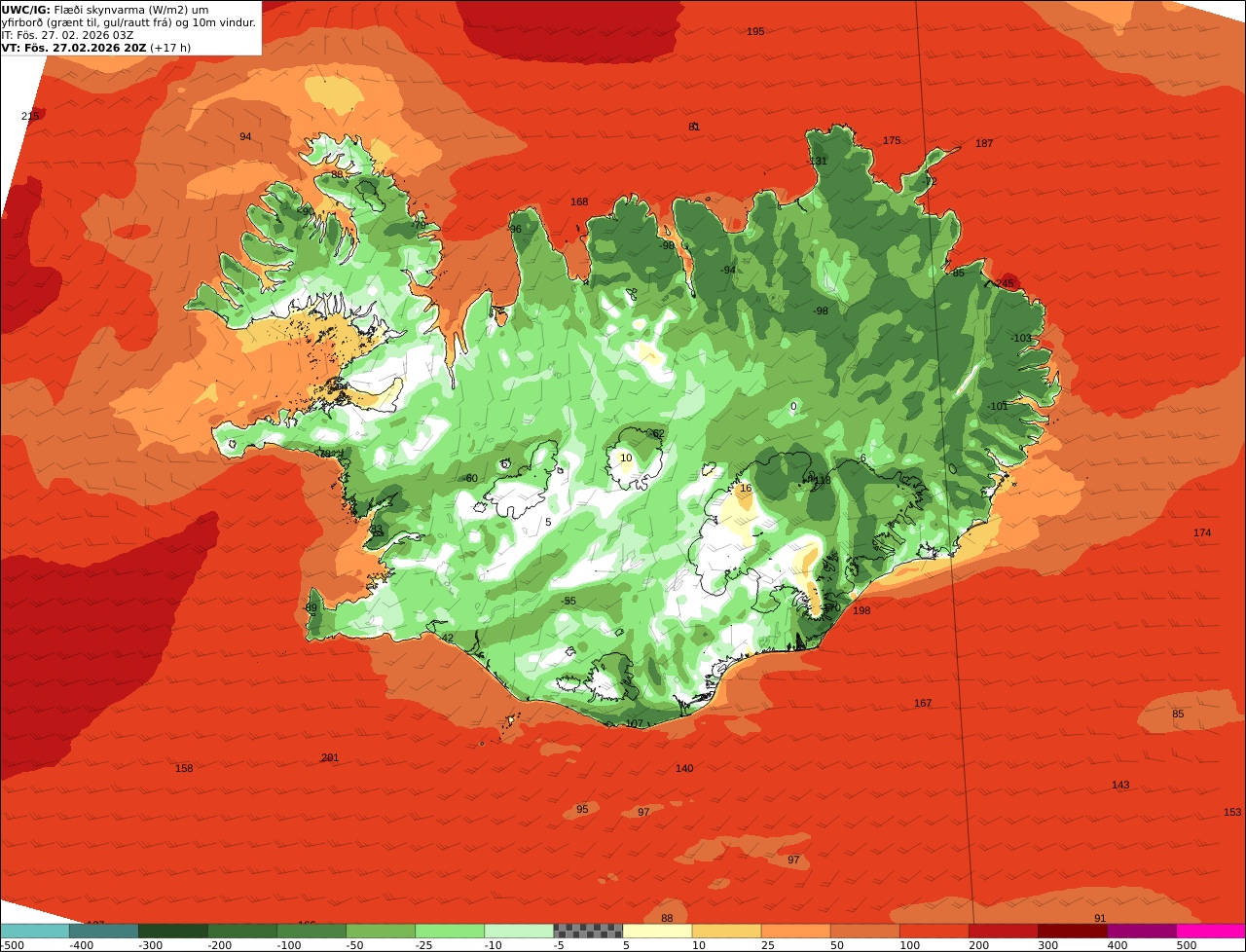The image size is (1246, 952).
Task: Click the 200 to 300 red legend swatch
Action: pos(1003,931)
